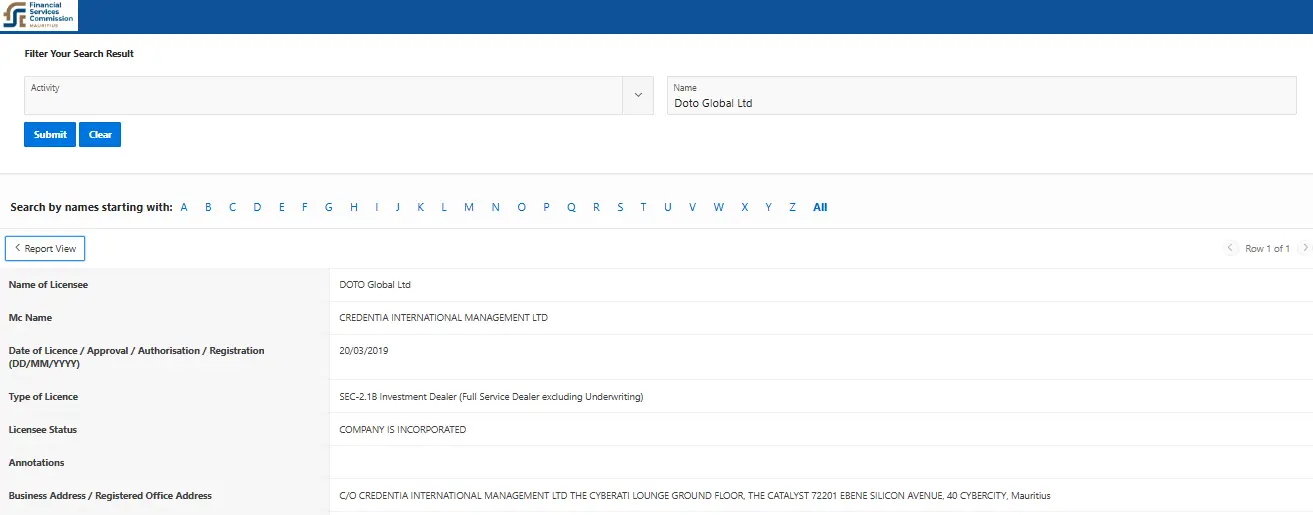
Task: Click the Name of Licensee label
Action: pyautogui.click(x=48, y=285)
